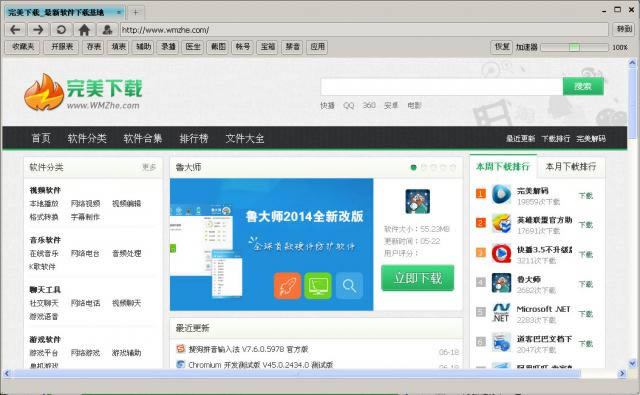This screenshot has width=640, height=395.
Task: Close the 完美下载 browser tab
Action: (119, 12)
